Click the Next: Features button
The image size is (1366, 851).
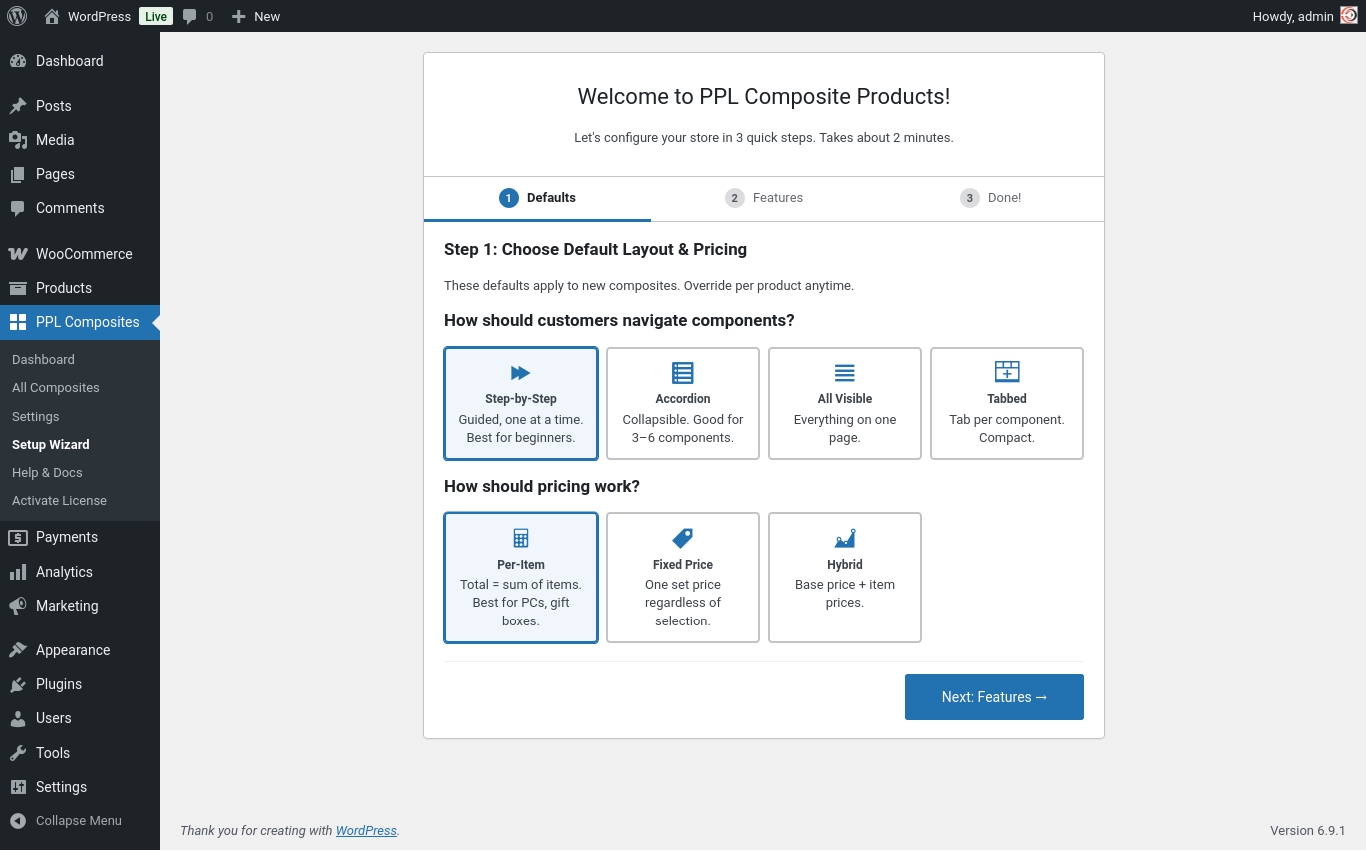994,697
